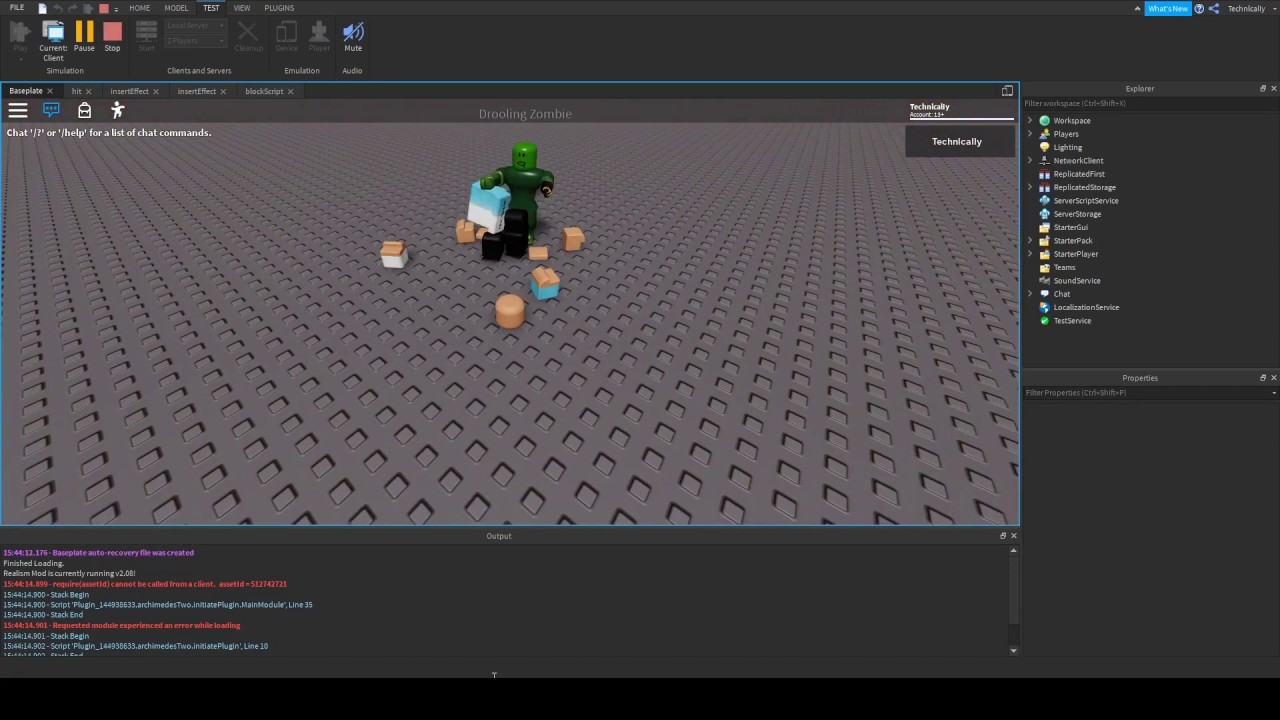Screen dimensions: 1280x720
Task: Click the Output panel down scroll arrow
Action: pos(1014,651)
